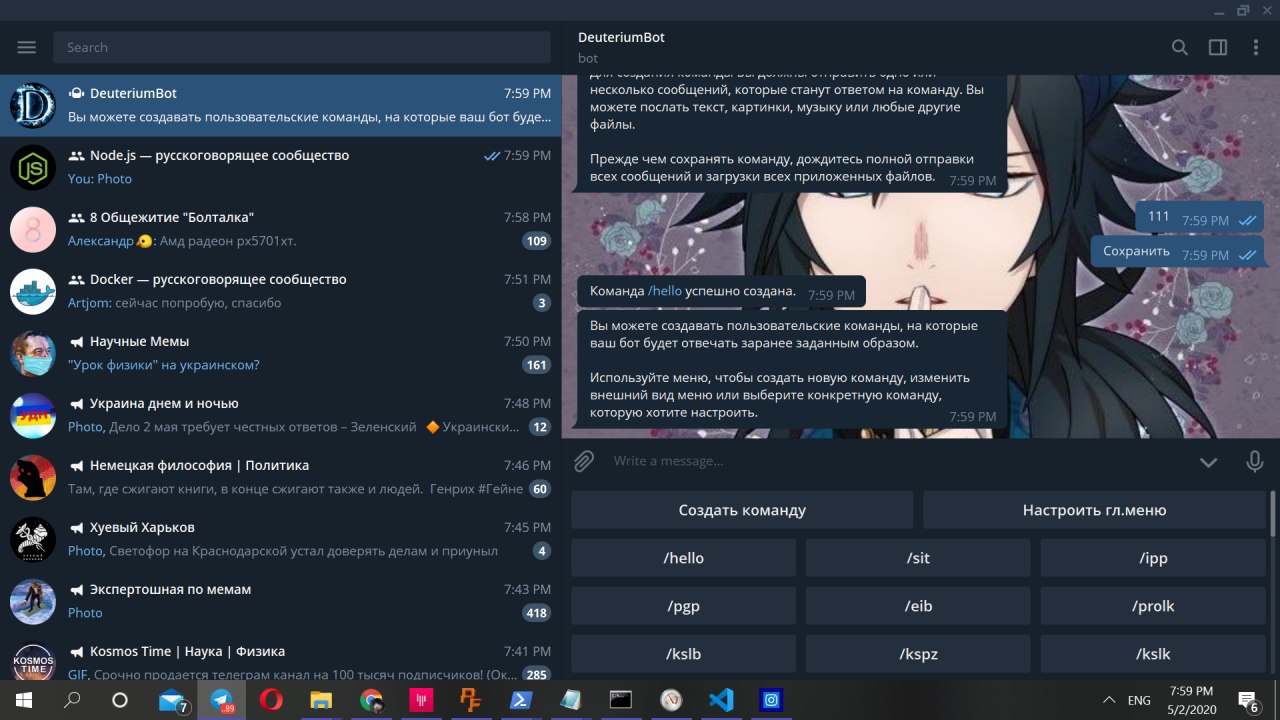The height and width of the screenshot is (720, 1280).
Task: Open Node.js русскоговорящее сообщество chat
Action: 280,168
